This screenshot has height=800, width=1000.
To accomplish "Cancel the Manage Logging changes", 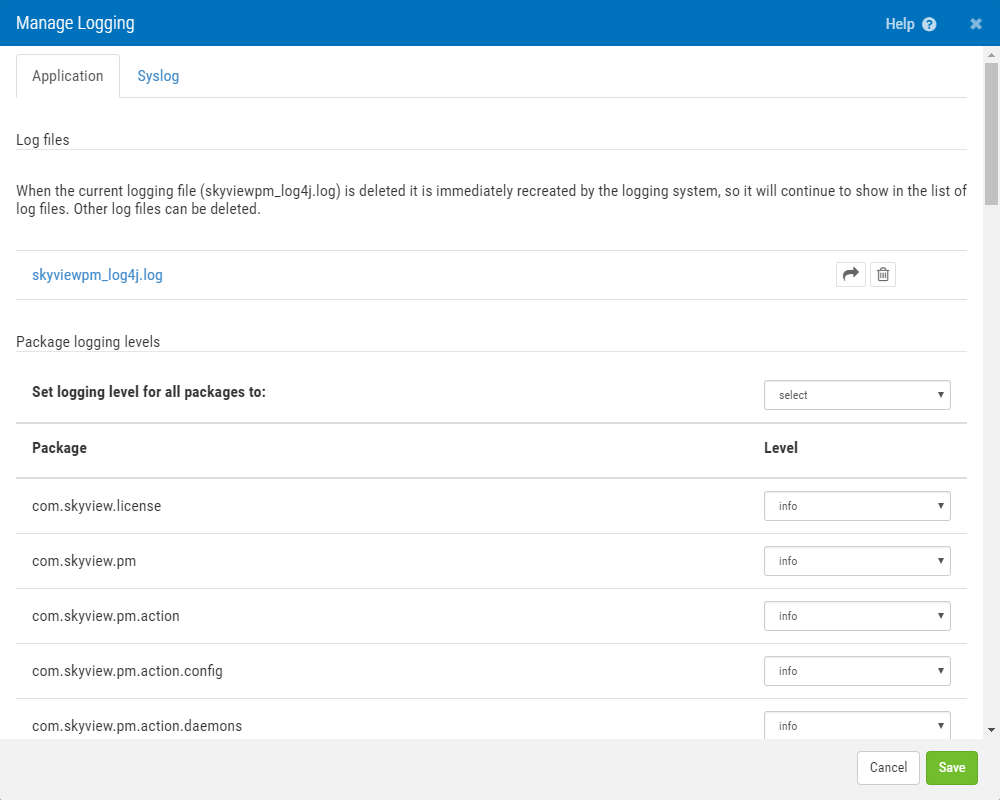I will 888,768.
